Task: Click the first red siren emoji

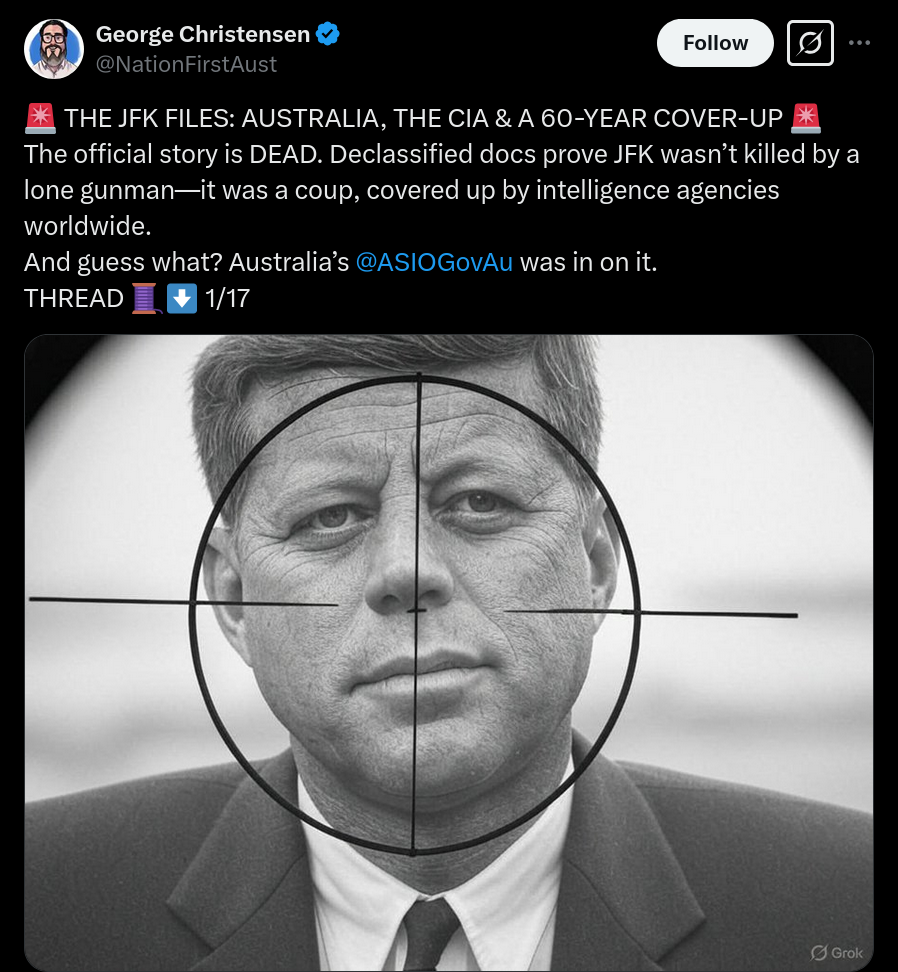Action: pyautogui.click(x=40, y=118)
